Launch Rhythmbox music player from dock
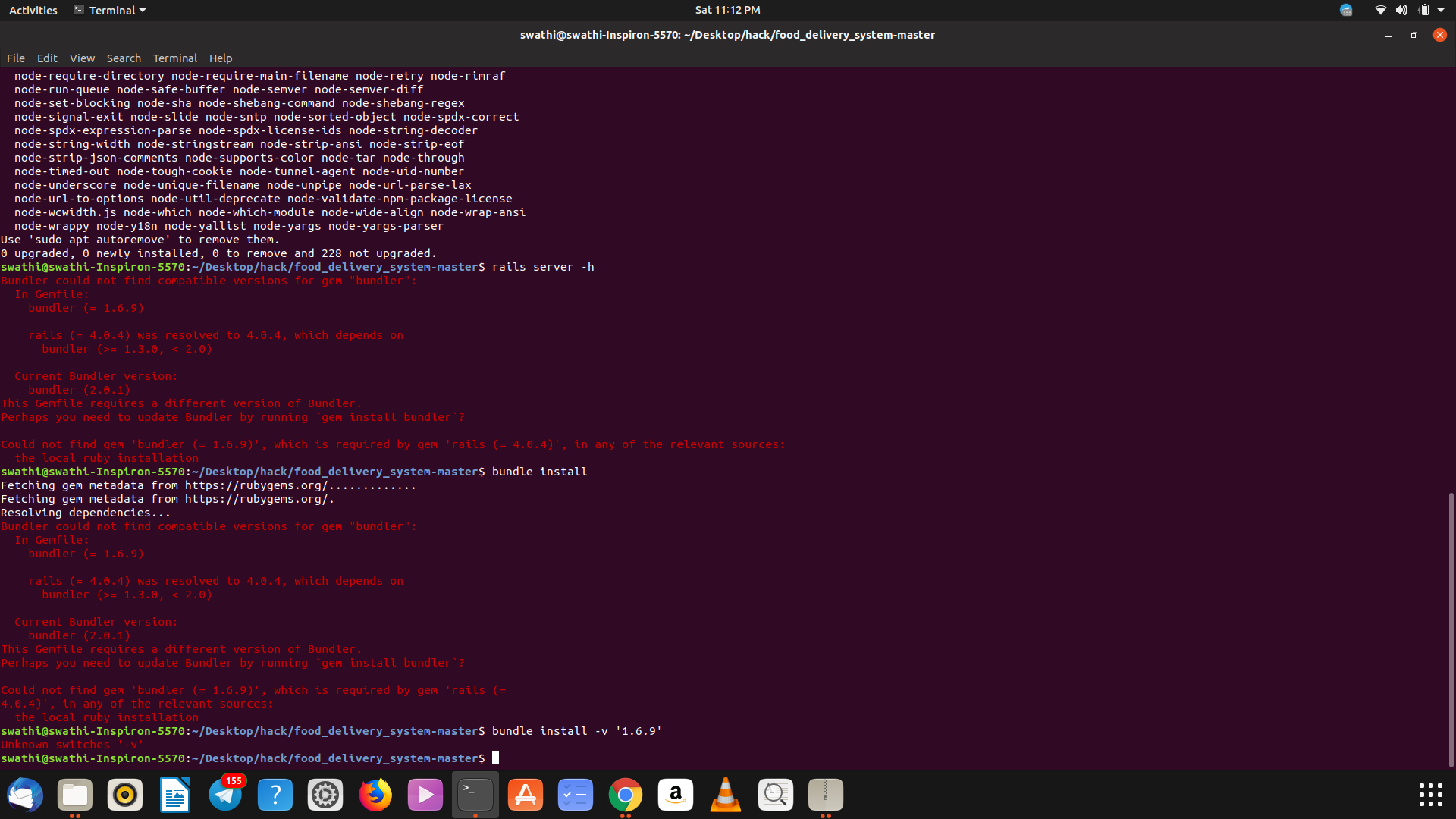Image resolution: width=1456 pixels, height=819 pixels. point(125,795)
